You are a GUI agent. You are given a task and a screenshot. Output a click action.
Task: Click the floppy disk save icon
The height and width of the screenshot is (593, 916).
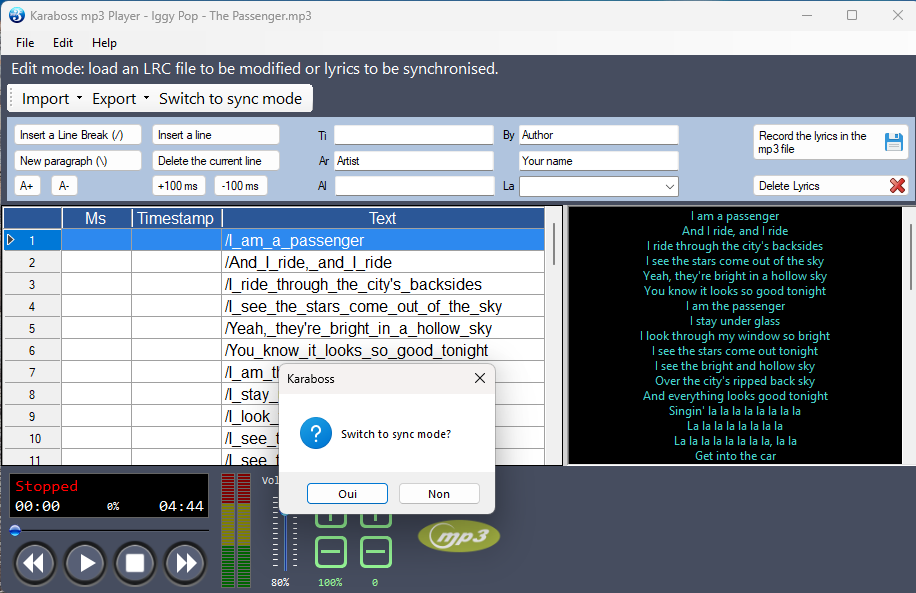tap(893, 142)
